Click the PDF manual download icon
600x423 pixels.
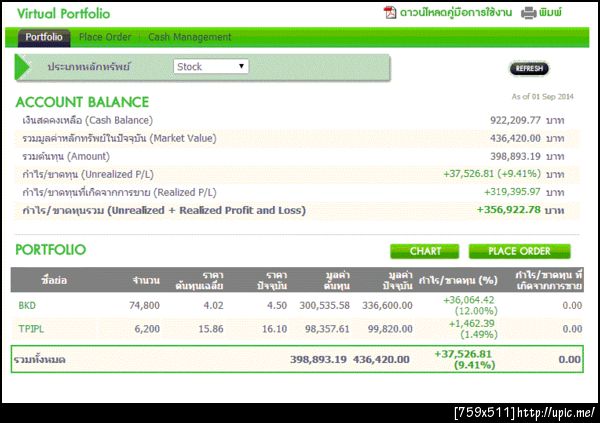tap(390, 12)
